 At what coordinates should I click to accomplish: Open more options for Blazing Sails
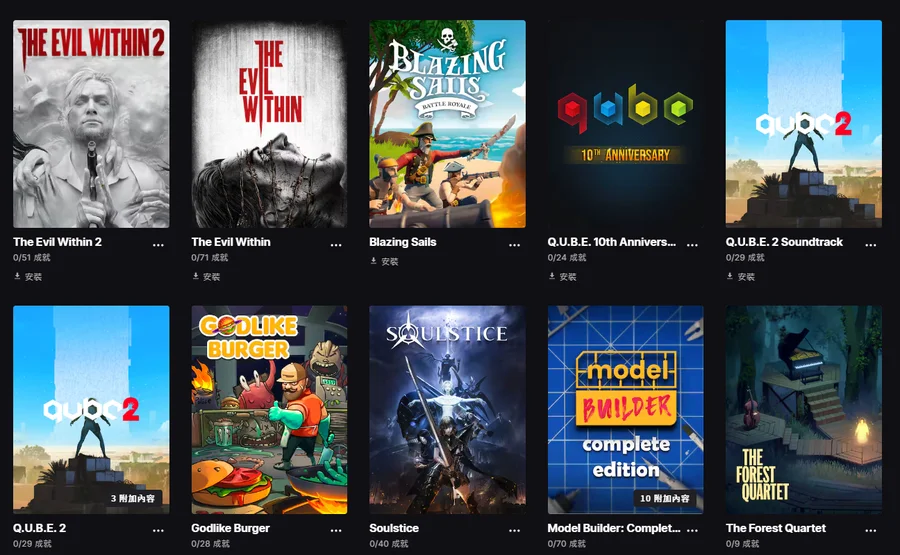click(x=515, y=244)
